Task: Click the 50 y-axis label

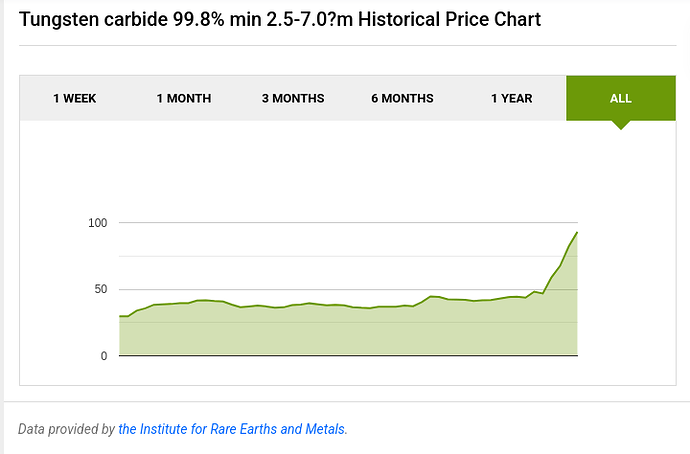Action: point(100,289)
